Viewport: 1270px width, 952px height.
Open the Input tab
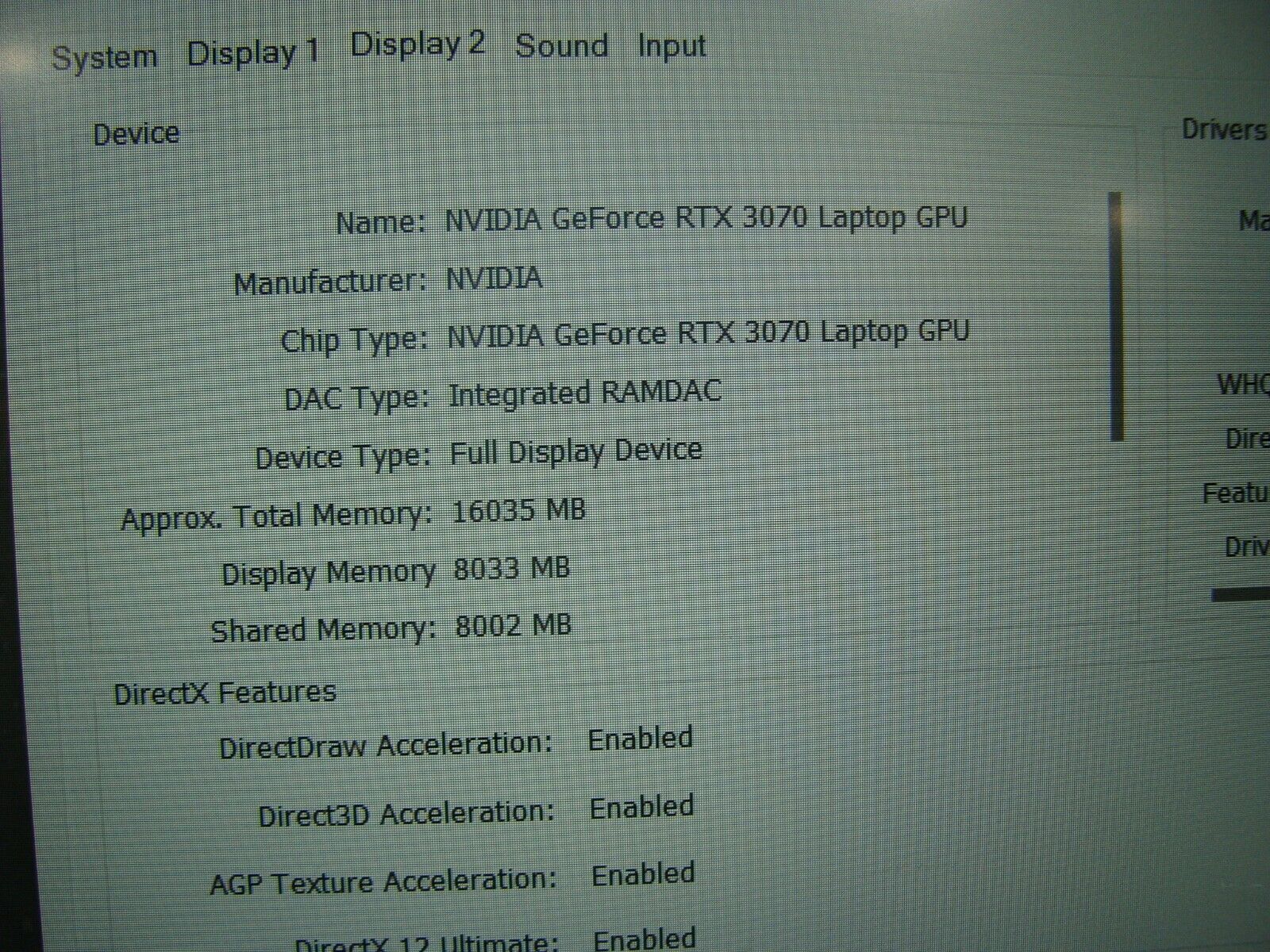(x=672, y=46)
